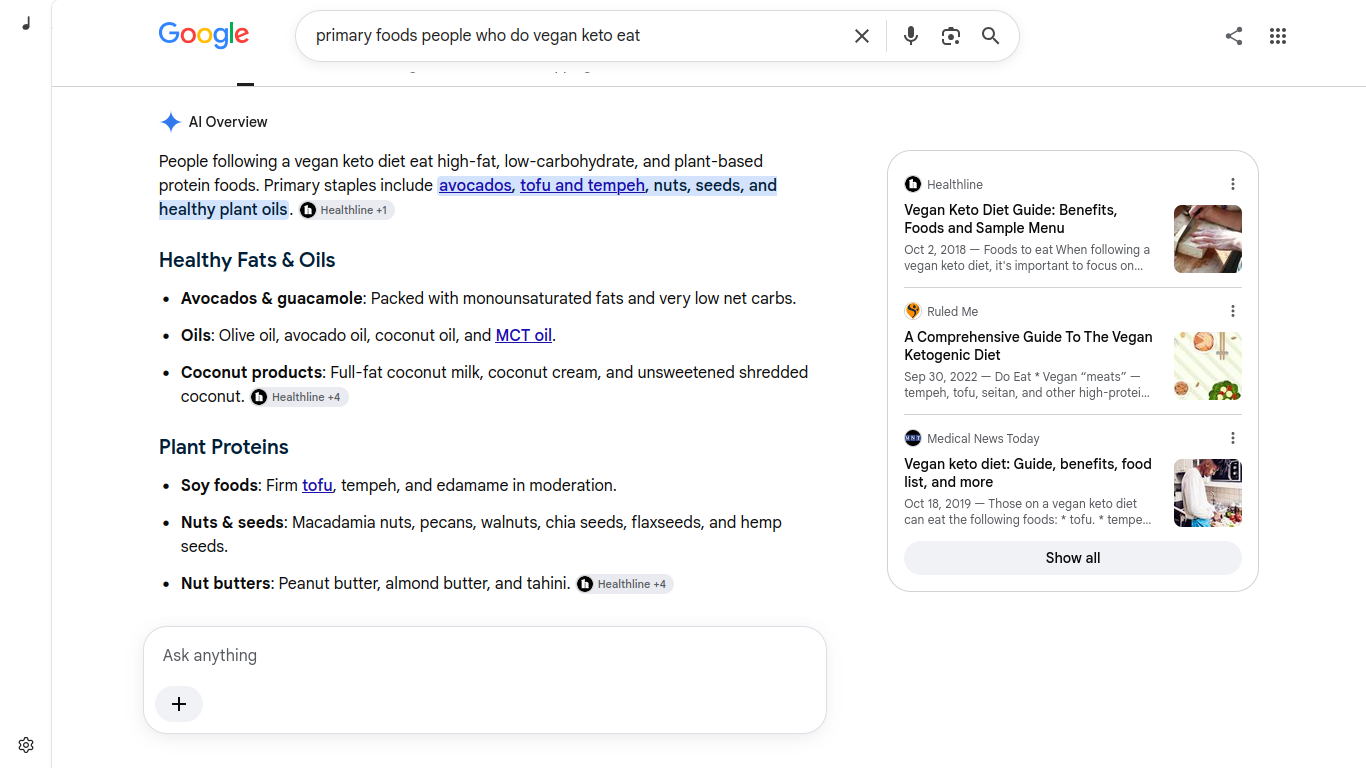The image size is (1366, 768).
Task: Open more options for Ruled Me result
Action: [x=1232, y=311]
